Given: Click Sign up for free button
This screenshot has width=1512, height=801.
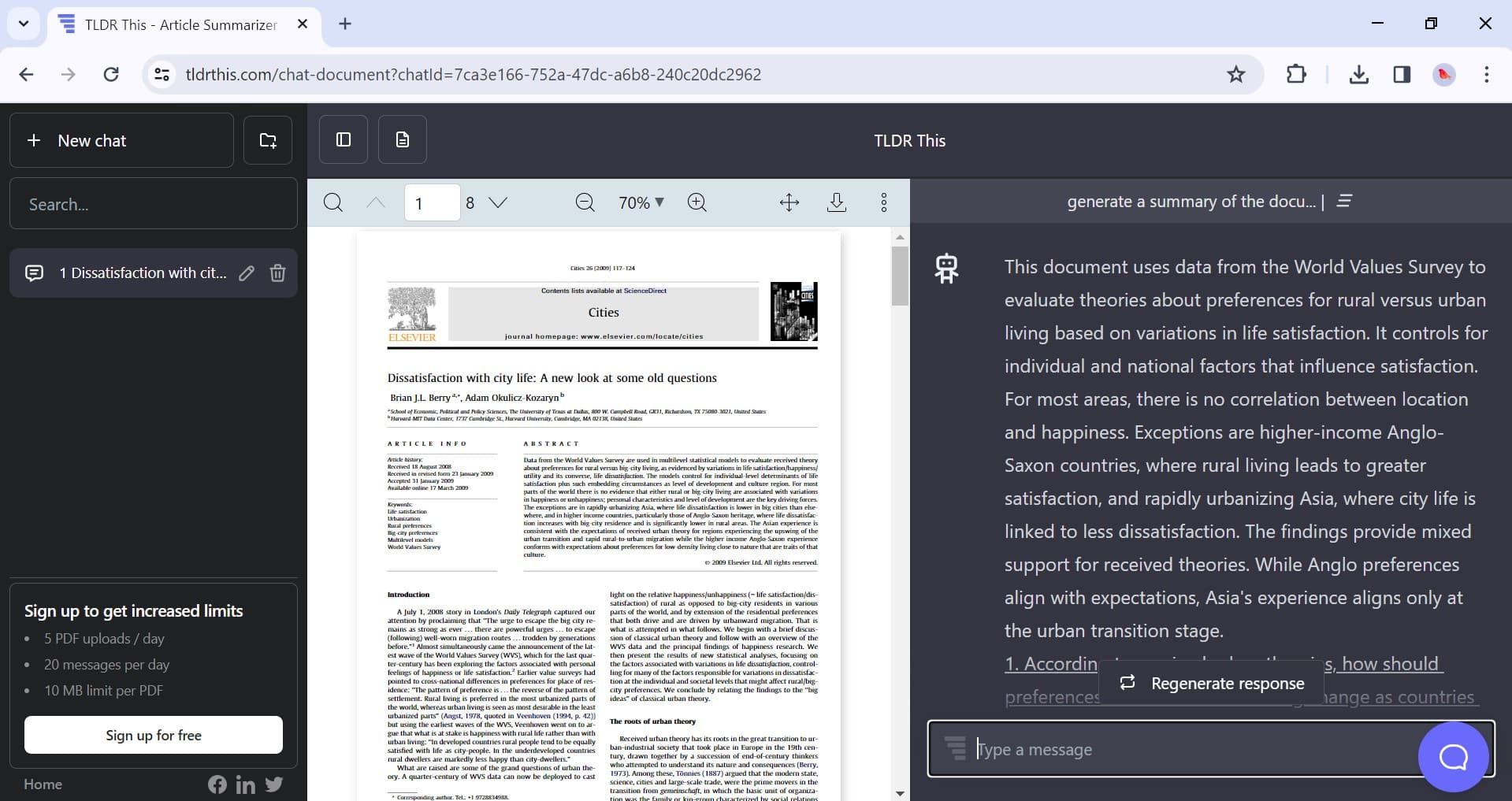Looking at the screenshot, I should [x=154, y=735].
